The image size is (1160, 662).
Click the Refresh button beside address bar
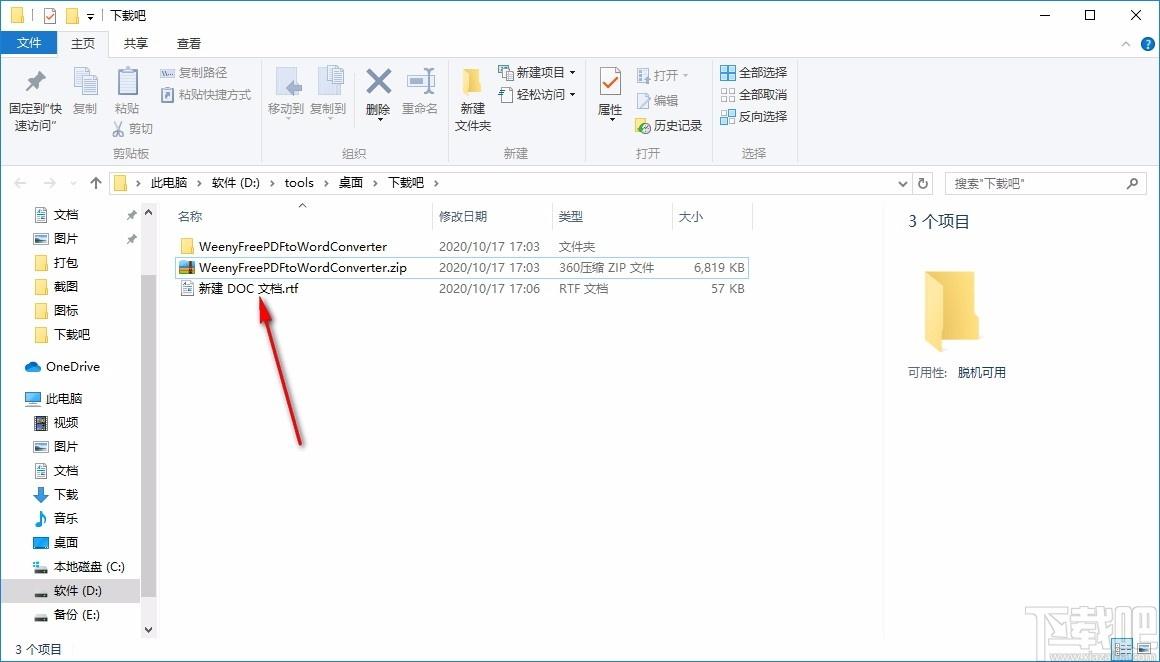point(923,183)
